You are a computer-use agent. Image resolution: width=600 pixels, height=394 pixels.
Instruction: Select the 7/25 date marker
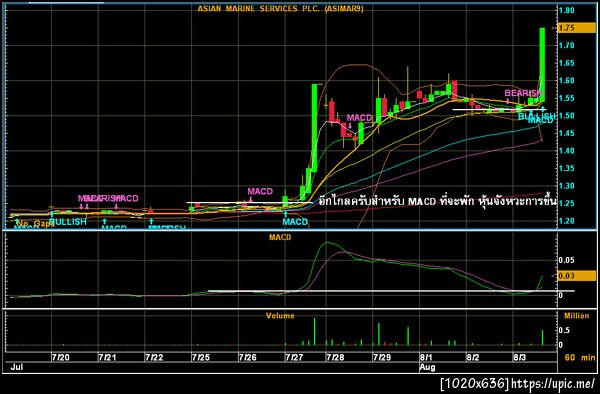click(x=201, y=358)
